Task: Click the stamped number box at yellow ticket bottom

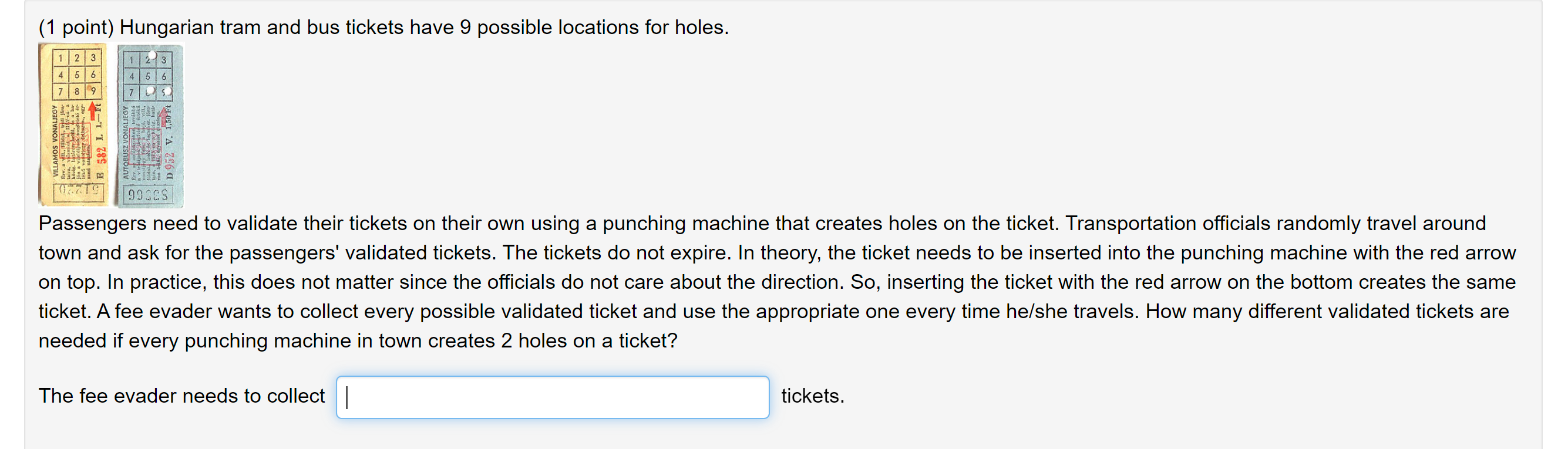Action: coord(79,193)
